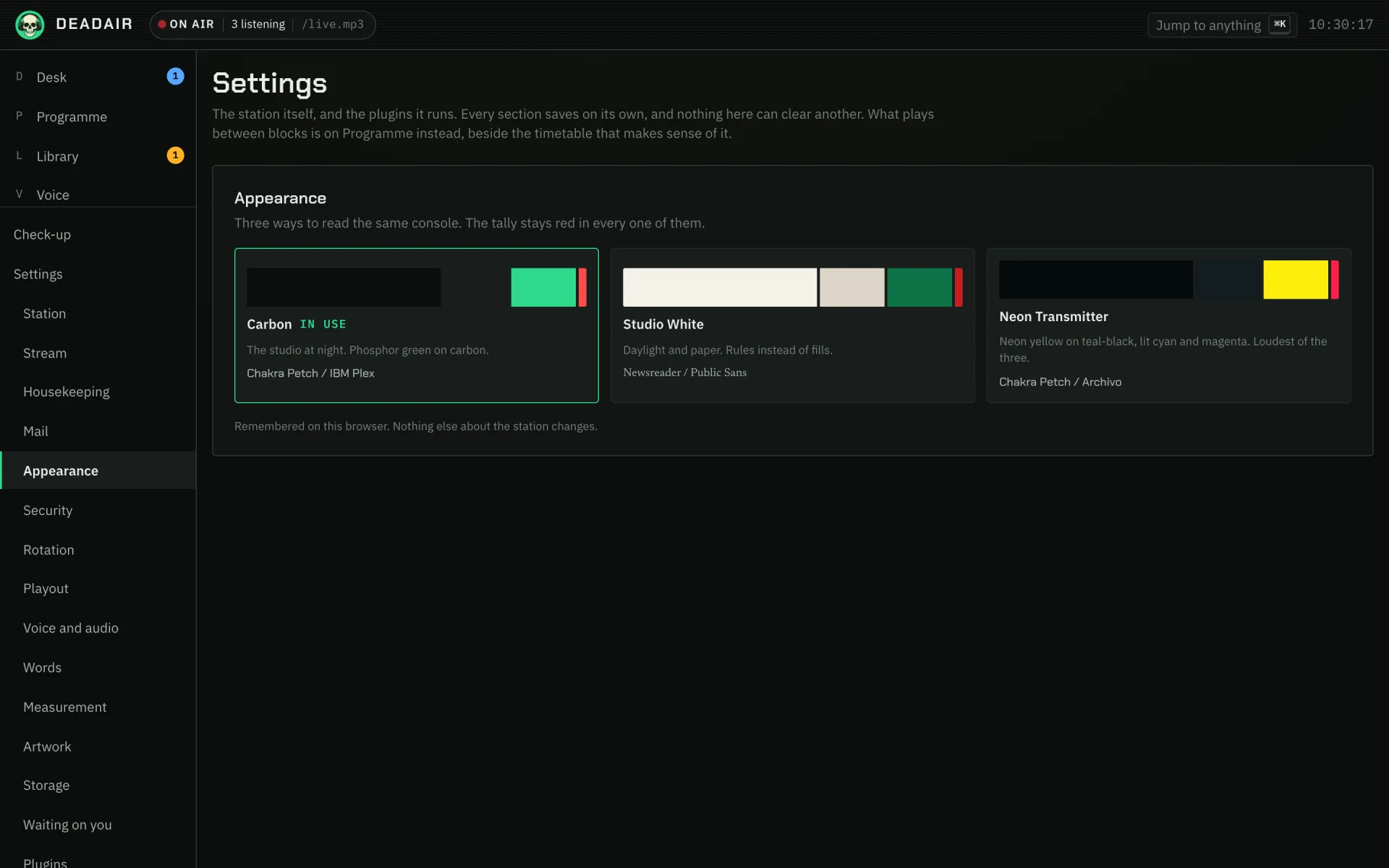Open Rotation settings
Screen dimensions: 1389x868
click(98, 550)
